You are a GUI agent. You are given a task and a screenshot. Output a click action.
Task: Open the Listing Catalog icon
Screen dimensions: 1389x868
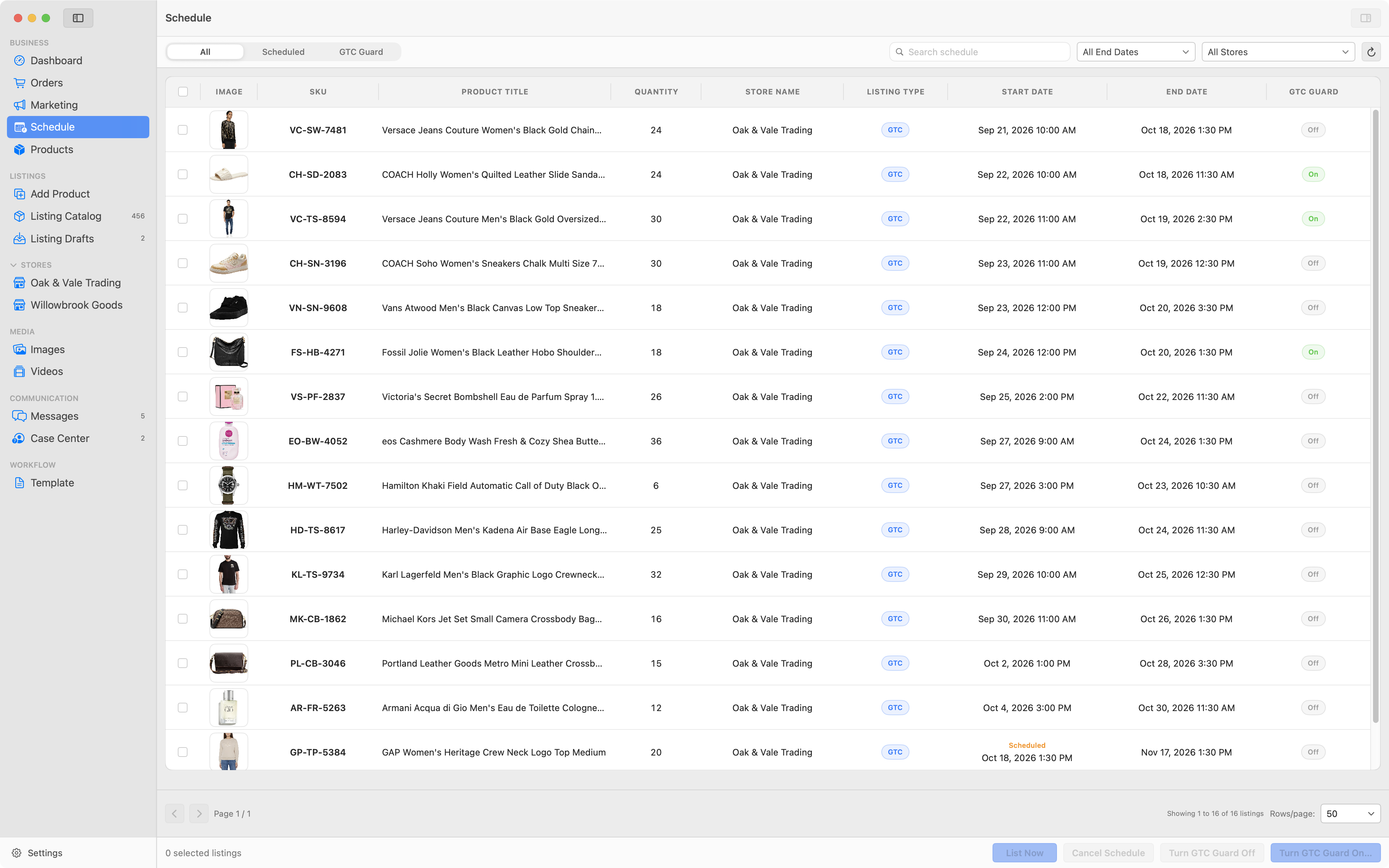click(x=19, y=216)
